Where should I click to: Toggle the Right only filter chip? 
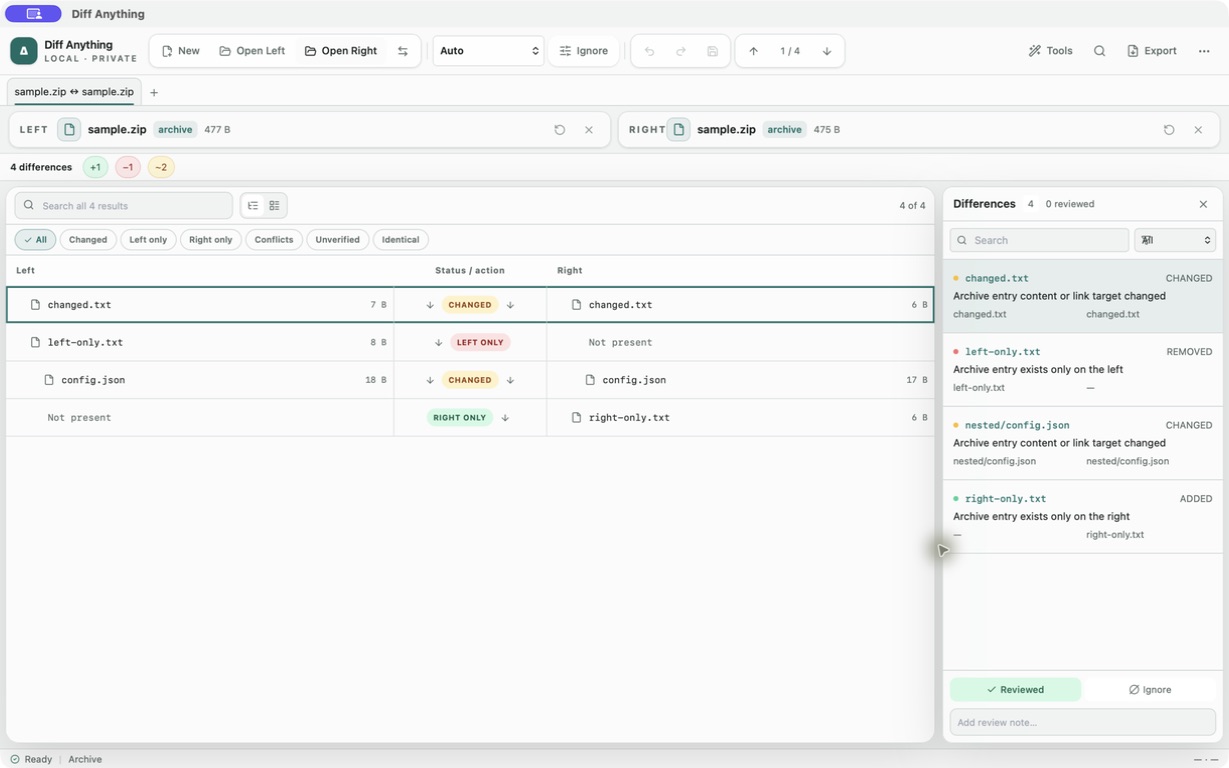click(x=210, y=240)
